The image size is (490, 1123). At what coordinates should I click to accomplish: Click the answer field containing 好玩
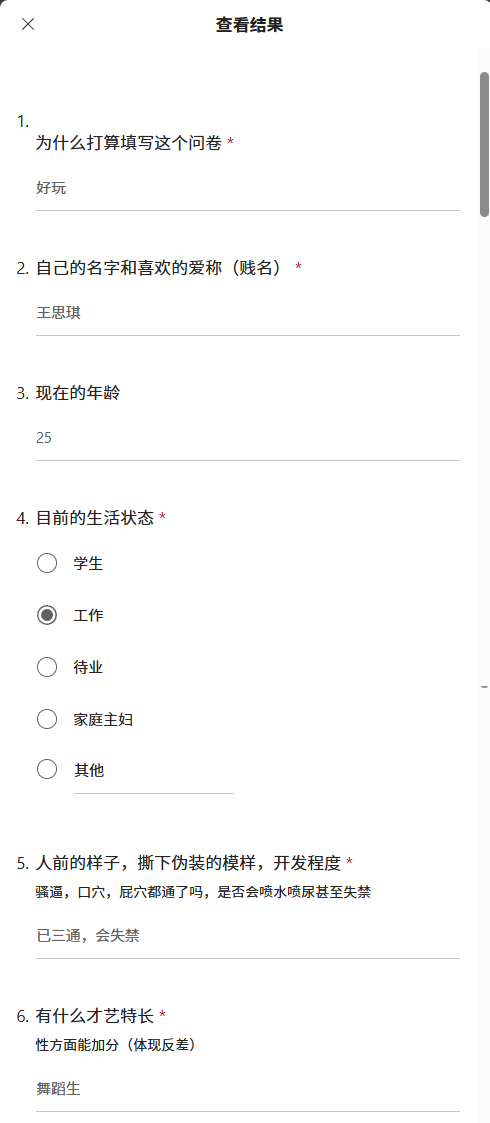248,188
